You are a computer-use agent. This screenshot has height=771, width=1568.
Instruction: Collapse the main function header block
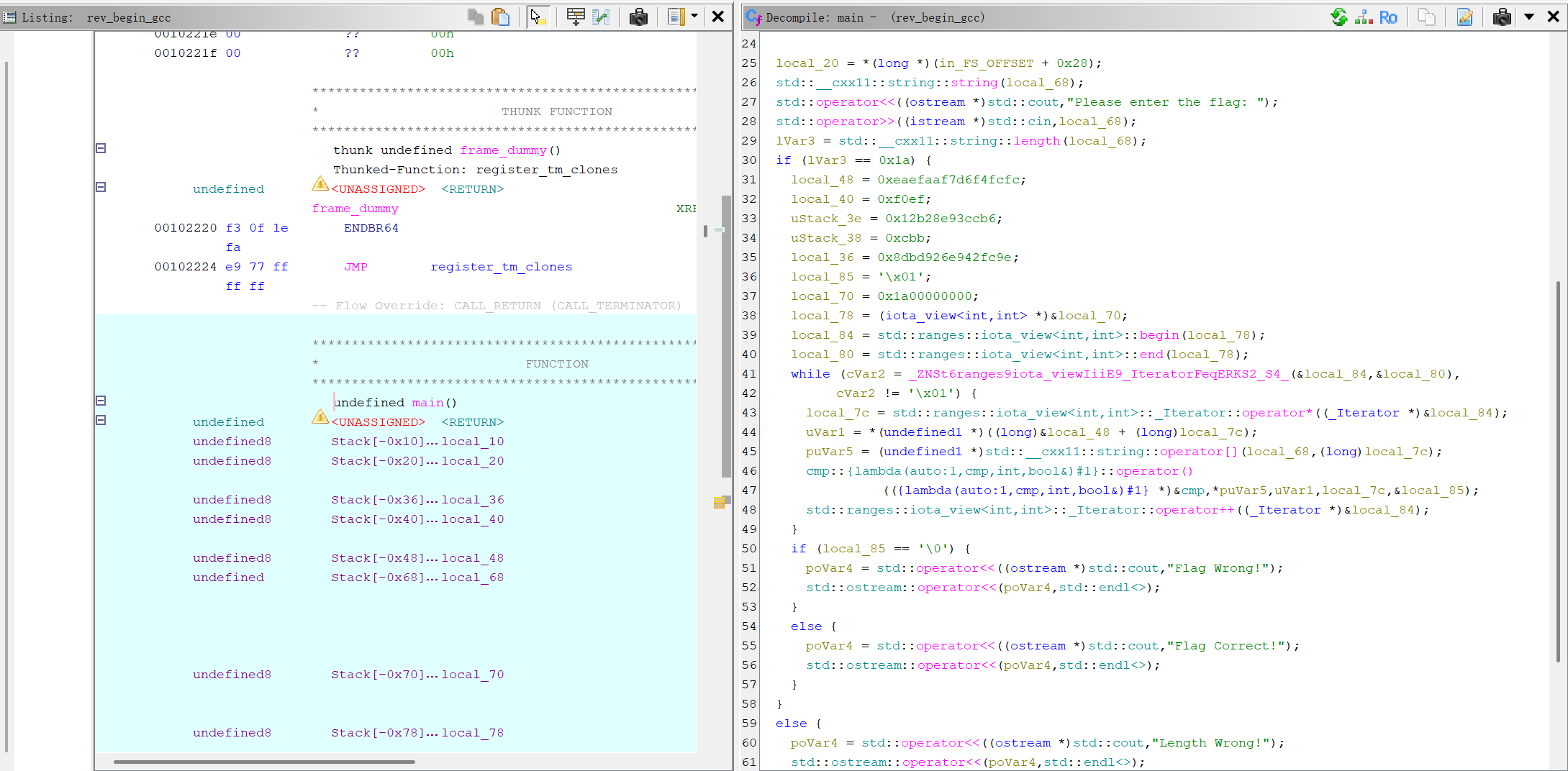click(101, 401)
